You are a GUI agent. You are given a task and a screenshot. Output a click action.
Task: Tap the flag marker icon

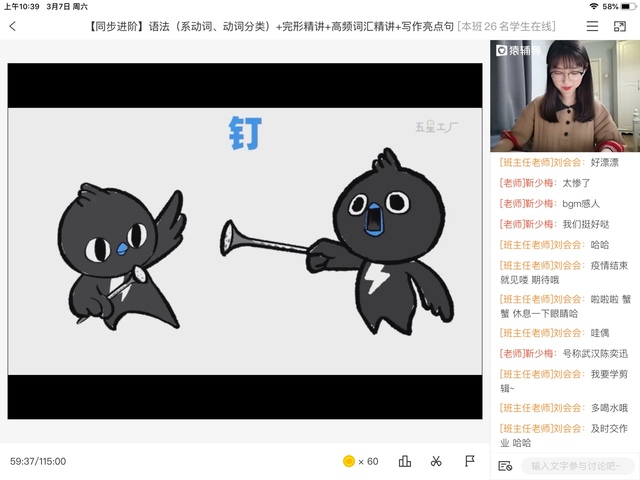pyautogui.click(x=470, y=461)
